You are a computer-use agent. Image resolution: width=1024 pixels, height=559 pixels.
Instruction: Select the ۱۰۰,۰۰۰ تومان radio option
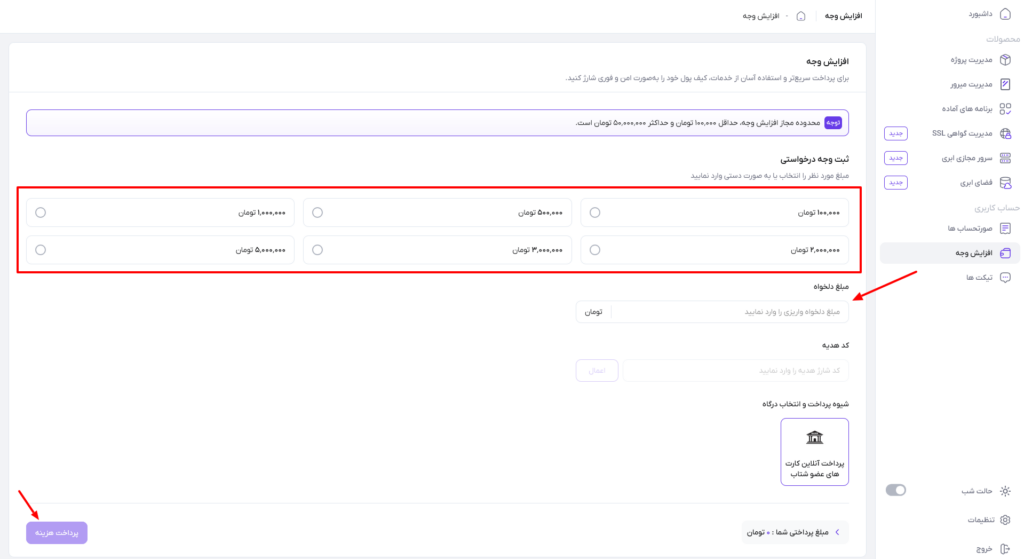click(x=594, y=212)
